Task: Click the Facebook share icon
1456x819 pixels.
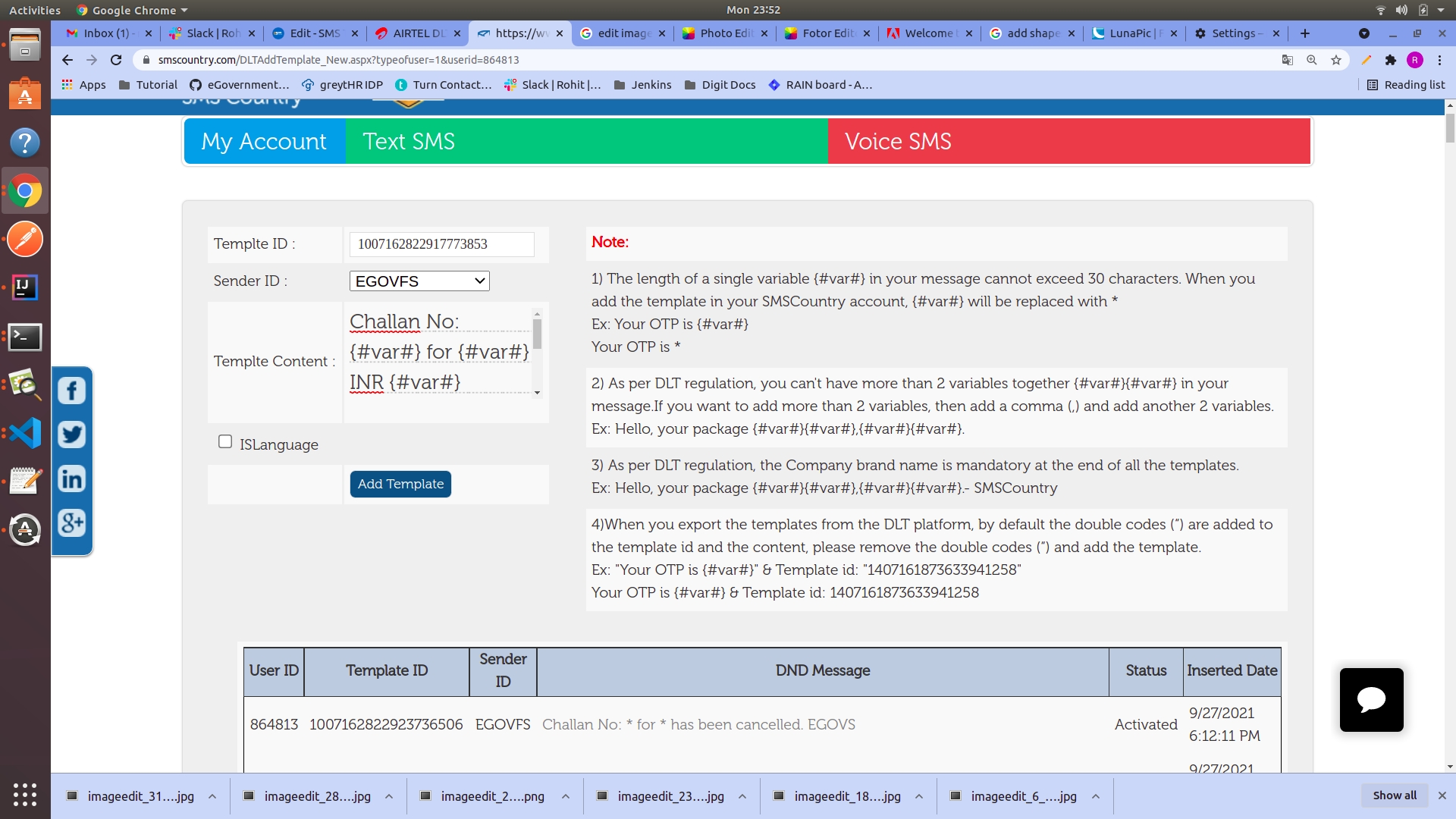Action: click(72, 391)
